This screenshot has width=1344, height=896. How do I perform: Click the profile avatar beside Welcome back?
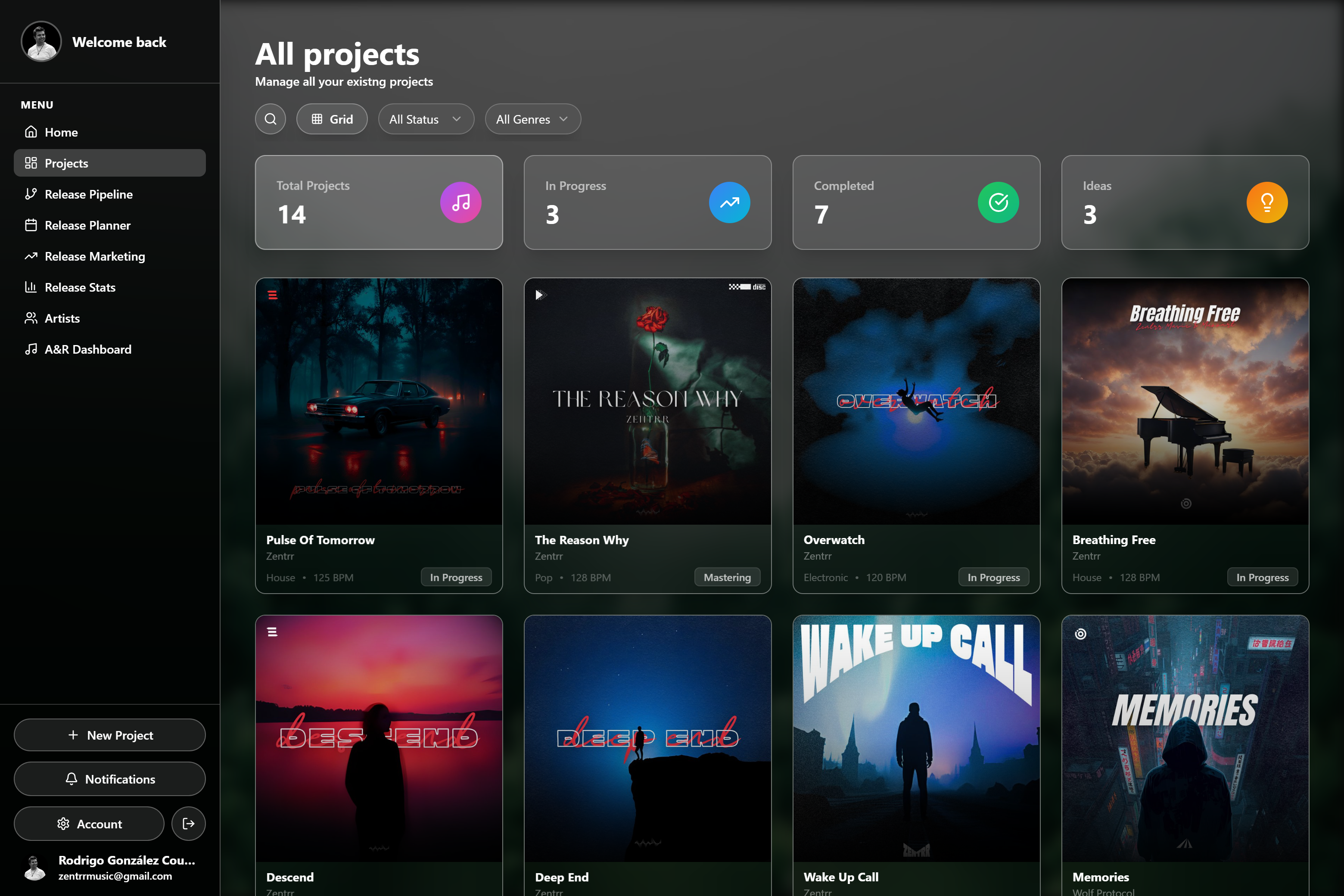pyautogui.click(x=41, y=42)
